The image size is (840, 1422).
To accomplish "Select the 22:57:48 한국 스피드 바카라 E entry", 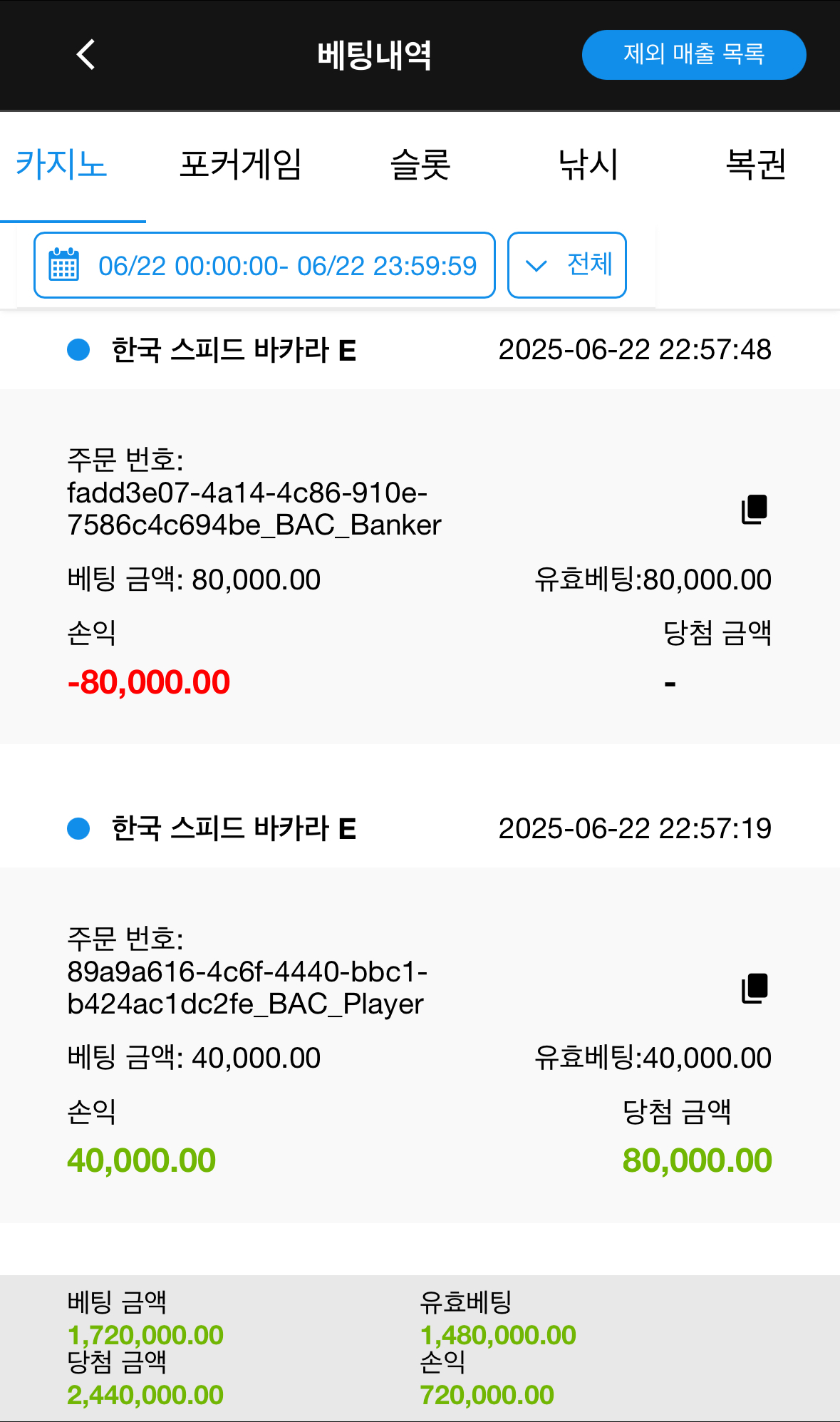I will click(x=234, y=350).
